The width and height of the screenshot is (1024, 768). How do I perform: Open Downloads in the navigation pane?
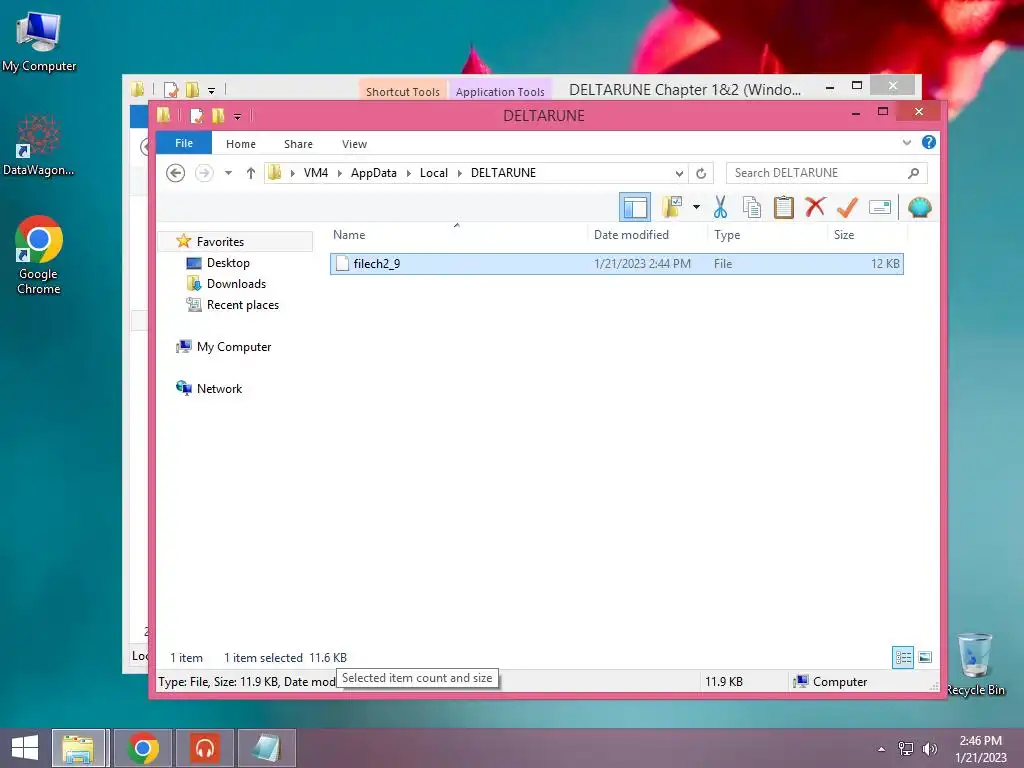click(x=236, y=283)
